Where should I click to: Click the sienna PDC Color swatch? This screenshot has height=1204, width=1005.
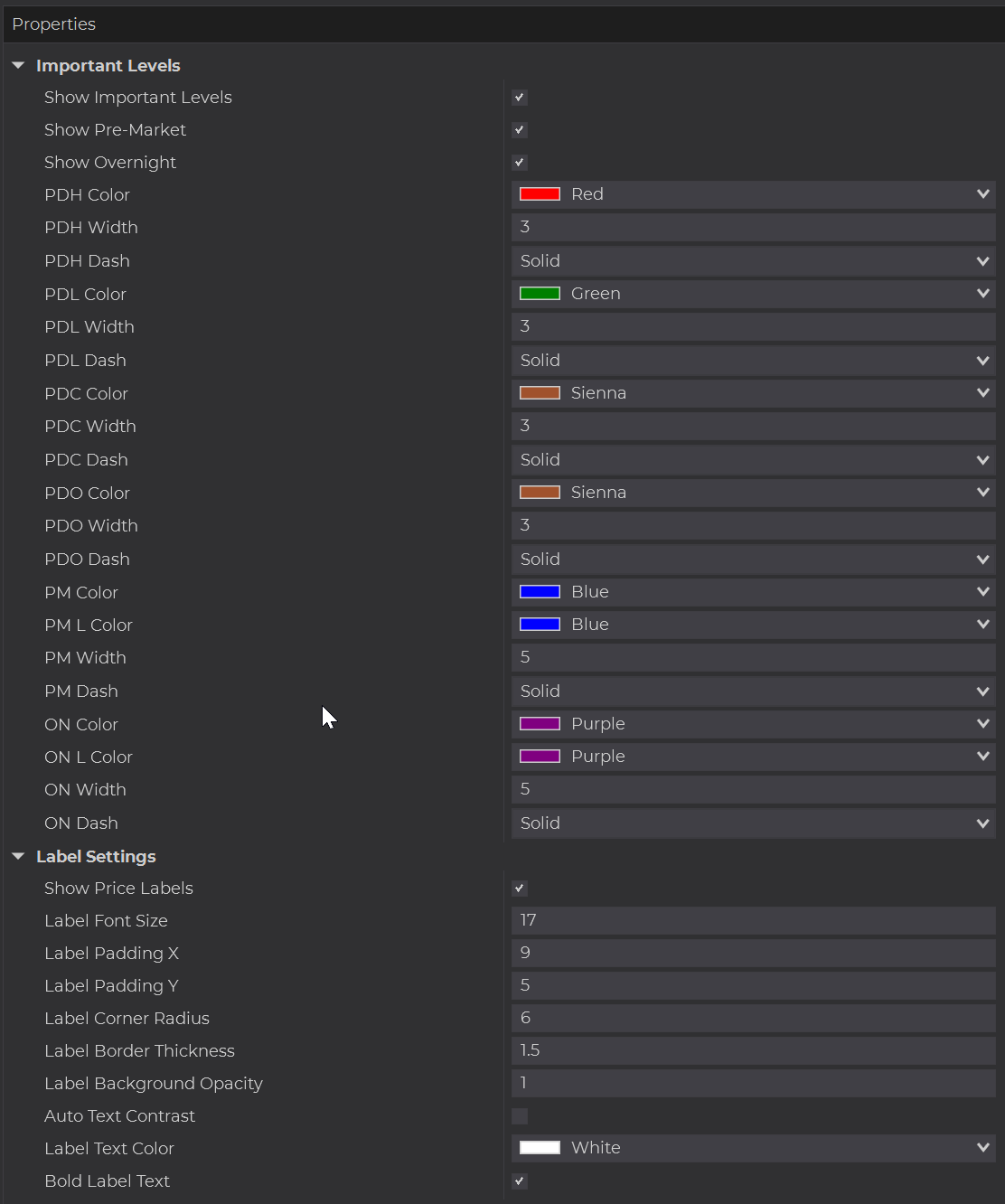540,393
